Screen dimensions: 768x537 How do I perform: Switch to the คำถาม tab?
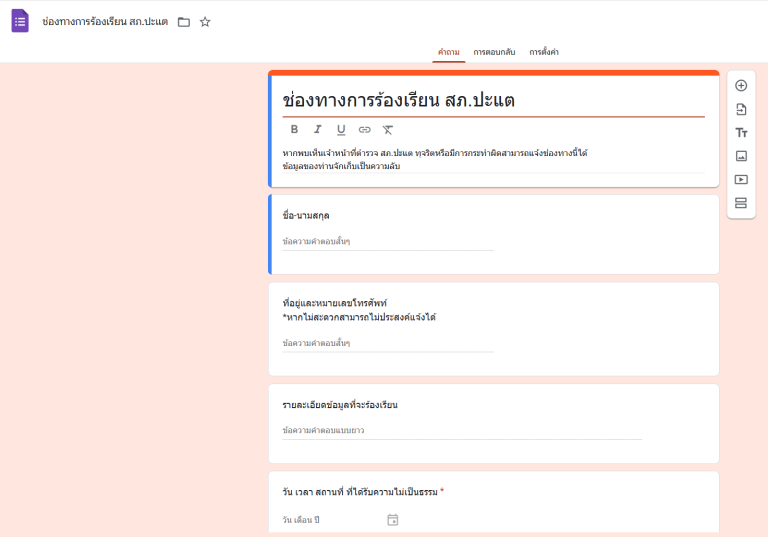[448, 52]
